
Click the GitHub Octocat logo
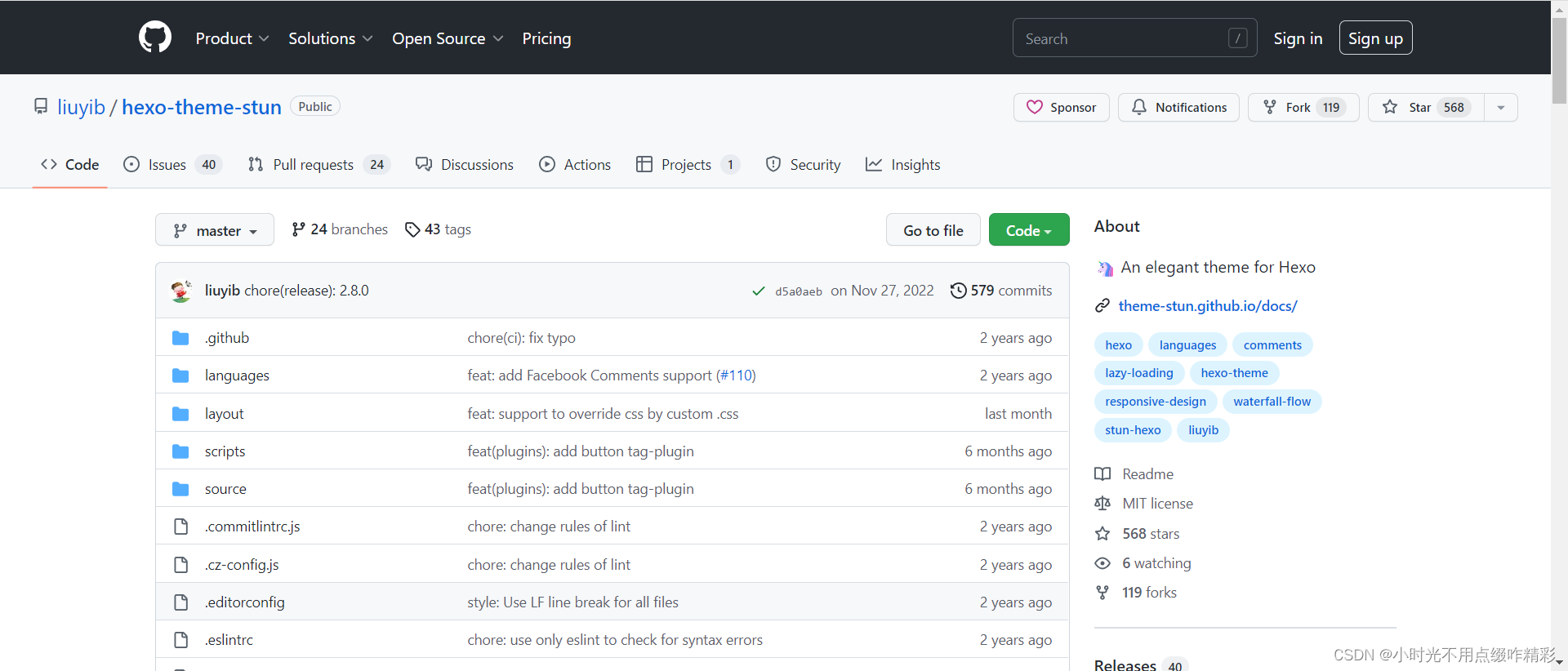[x=155, y=38]
